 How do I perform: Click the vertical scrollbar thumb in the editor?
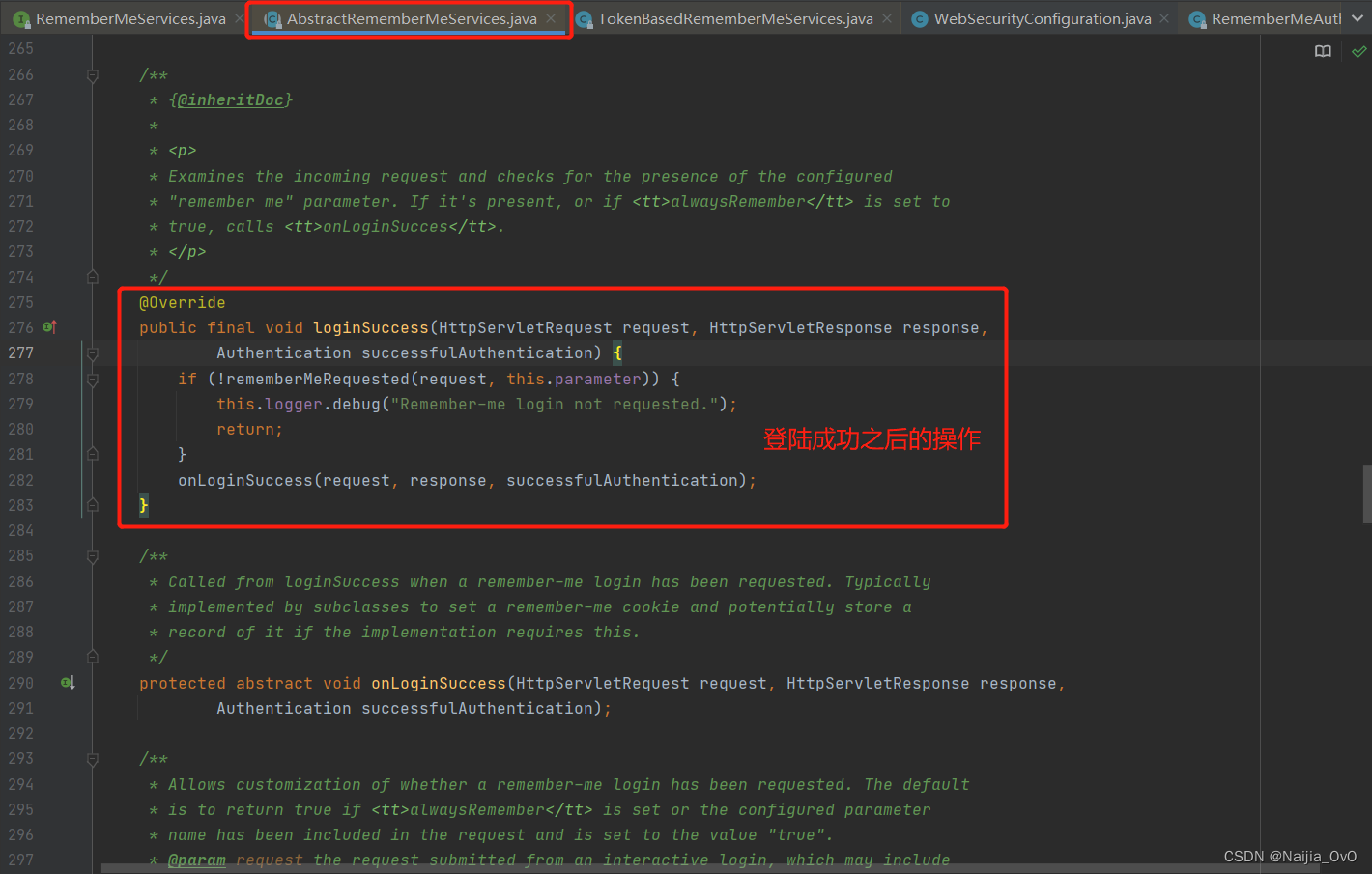pos(1367,494)
